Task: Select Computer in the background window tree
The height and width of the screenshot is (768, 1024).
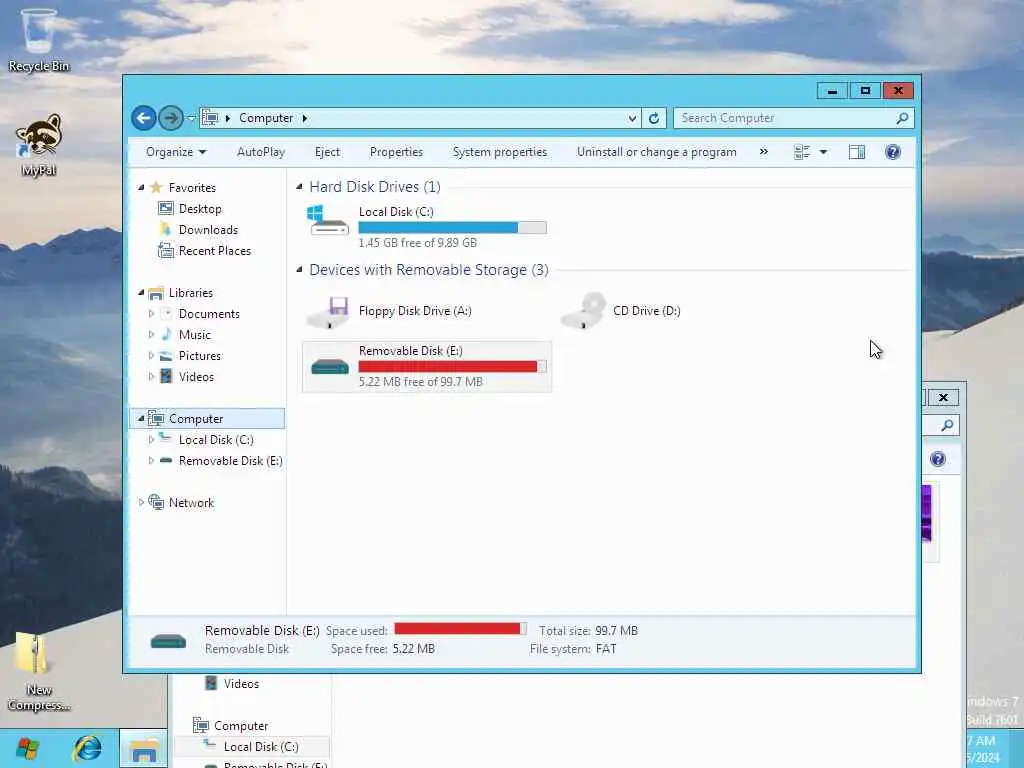Action: pyautogui.click(x=241, y=726)
